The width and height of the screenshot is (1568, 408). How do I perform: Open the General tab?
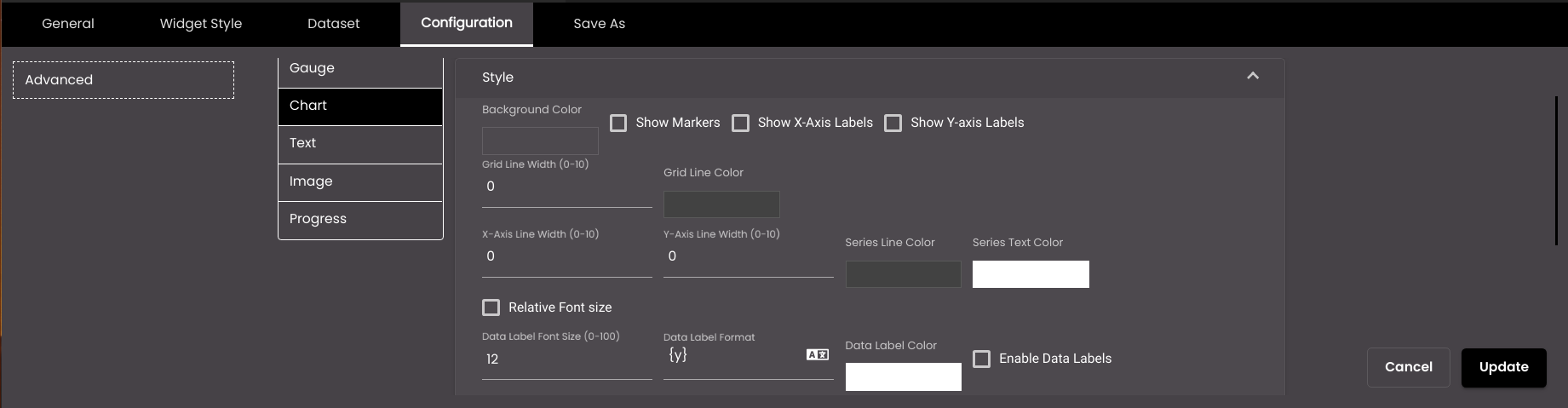point(68,24)
